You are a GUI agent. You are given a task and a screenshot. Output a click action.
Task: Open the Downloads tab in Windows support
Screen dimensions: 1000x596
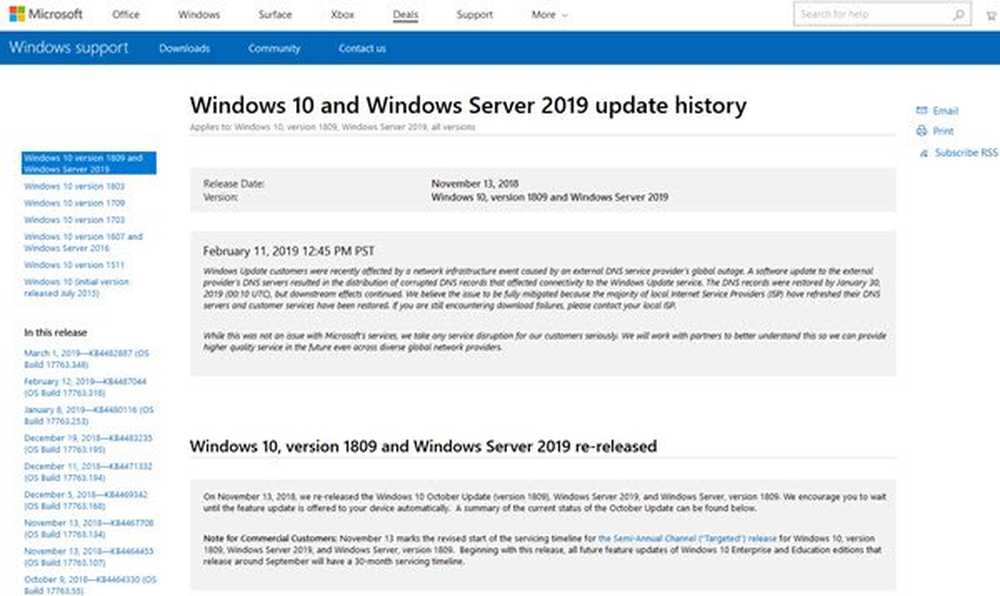tap(184, 48)
